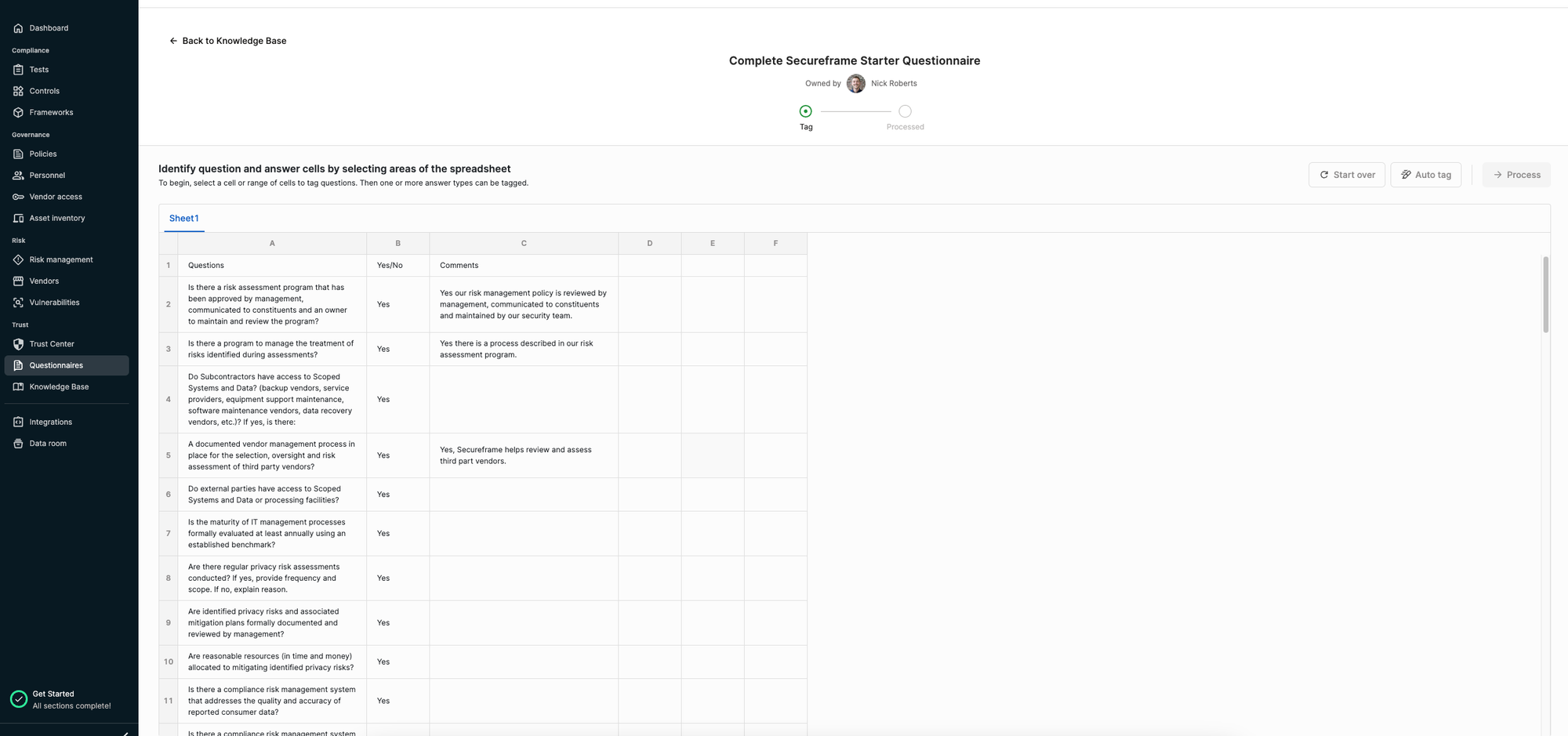Click the "Yes/No" header cell
This screenshot has height=736, width=1568.
tap(398, 266)
